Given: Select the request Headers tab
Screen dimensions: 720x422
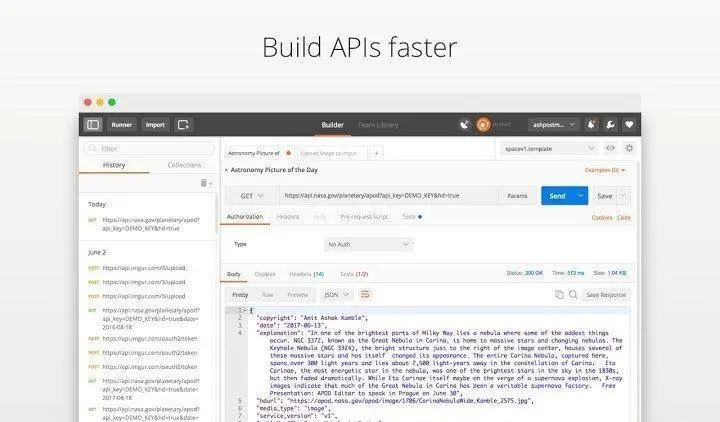Looking at the screenshot, I should (288, 216).
